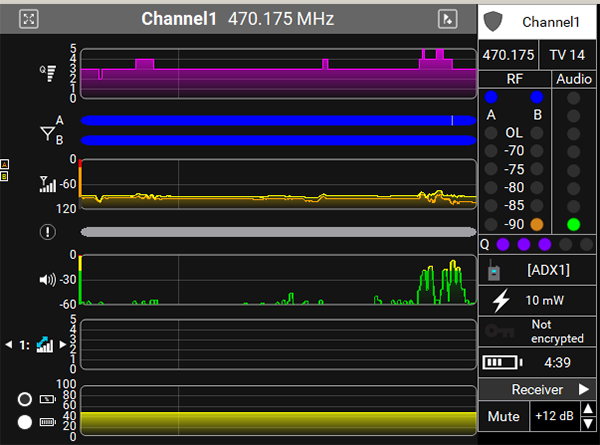Open the Channel1 name panel
600x445 pixels.
click(x=537, y=22)
